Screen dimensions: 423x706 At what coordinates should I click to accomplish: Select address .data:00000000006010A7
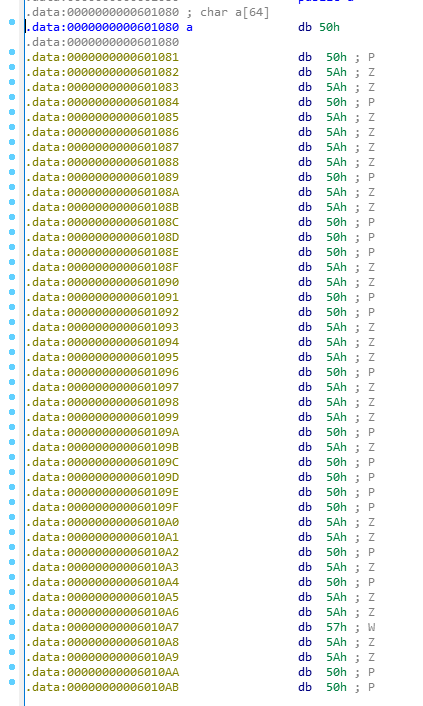pos(102,627)
